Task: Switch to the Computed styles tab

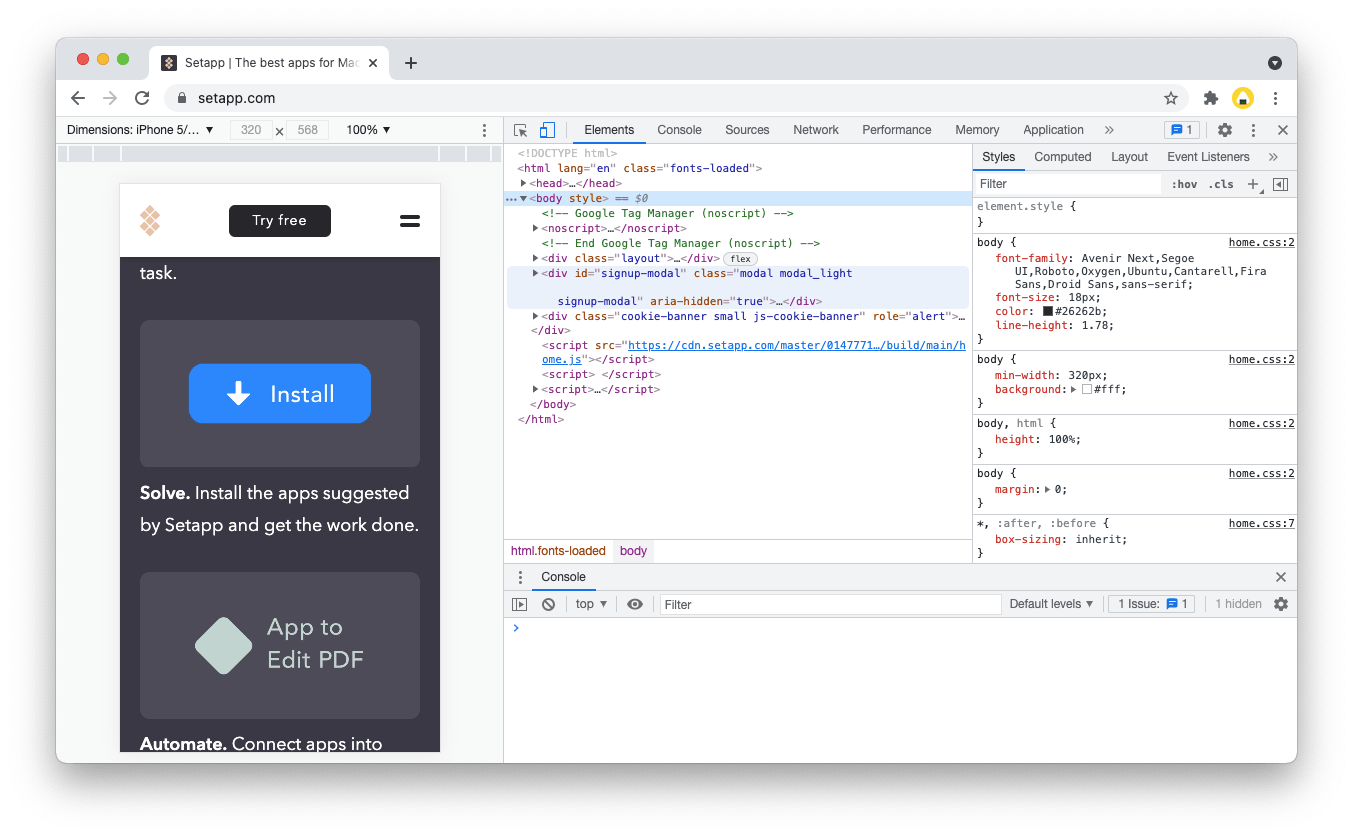Action: pos(1062,157)
